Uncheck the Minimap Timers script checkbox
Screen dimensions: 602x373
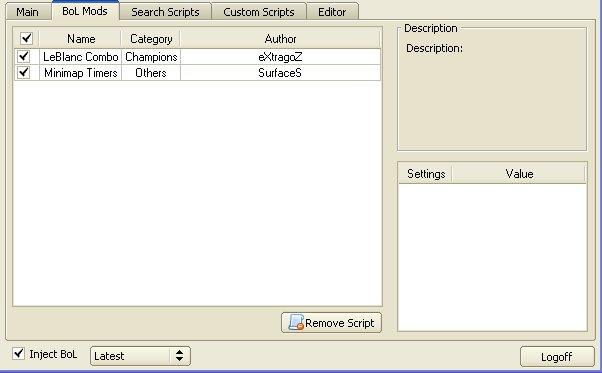24,73
